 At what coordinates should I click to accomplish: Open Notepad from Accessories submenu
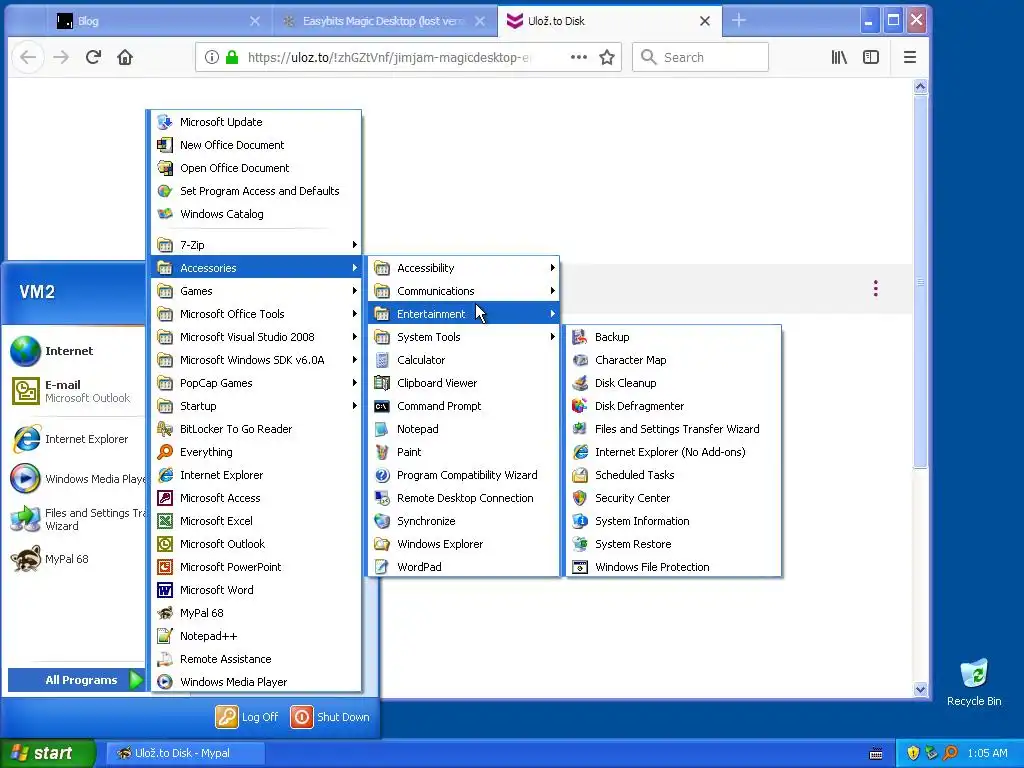coord(463,429)
